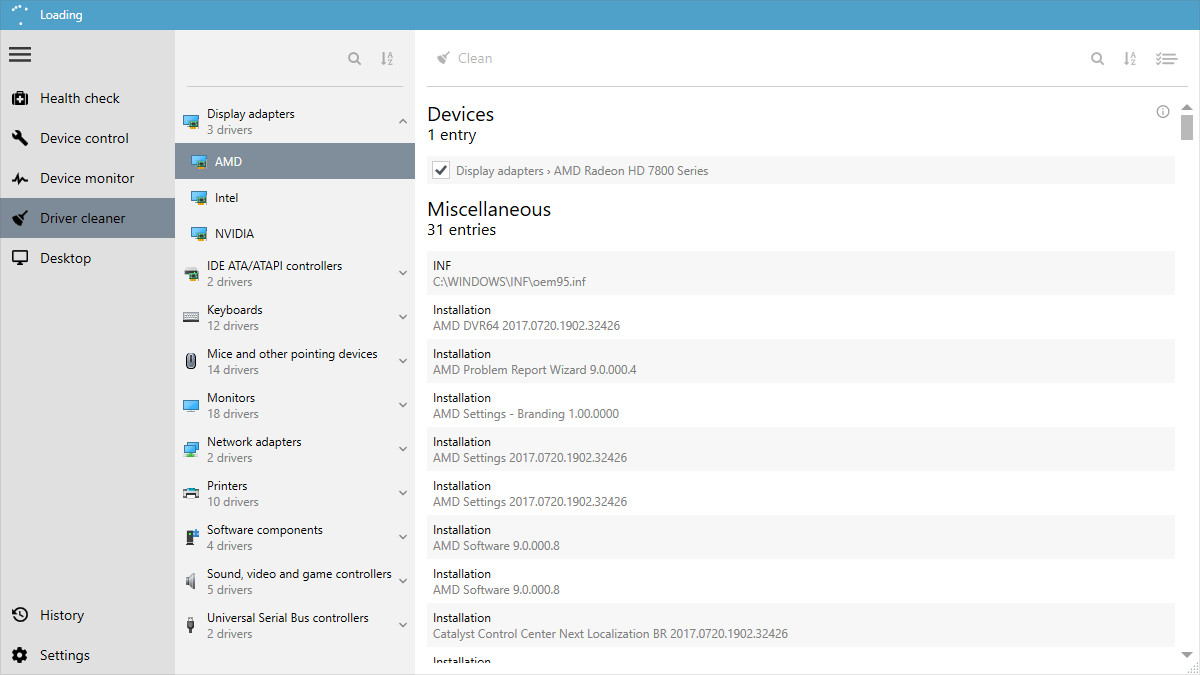Open search in the Devices results panel
Screen dimensions: 1200x675
(x=1097, y=58)
